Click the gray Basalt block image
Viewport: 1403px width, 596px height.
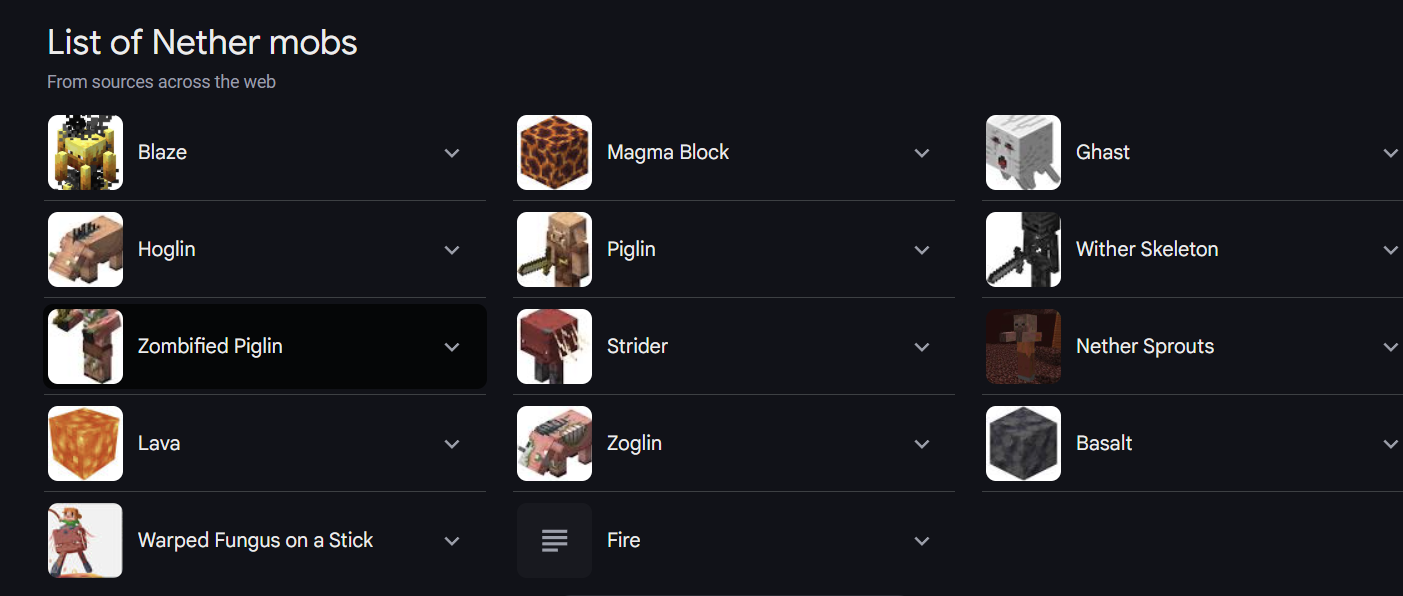click(1023, 443)
